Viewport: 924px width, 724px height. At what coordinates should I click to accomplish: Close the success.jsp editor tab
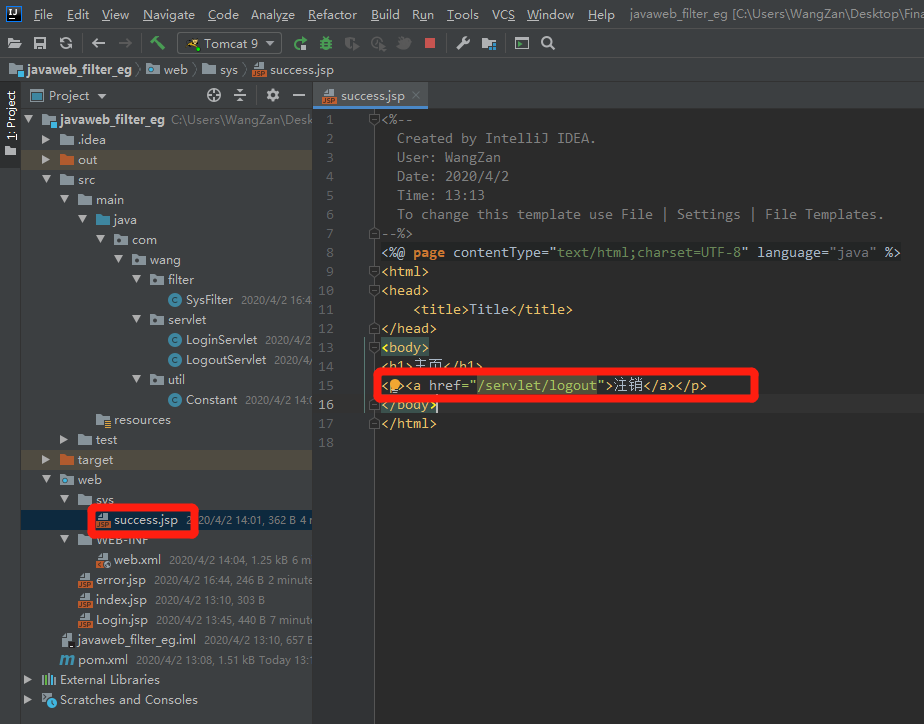tap(416, 95)
